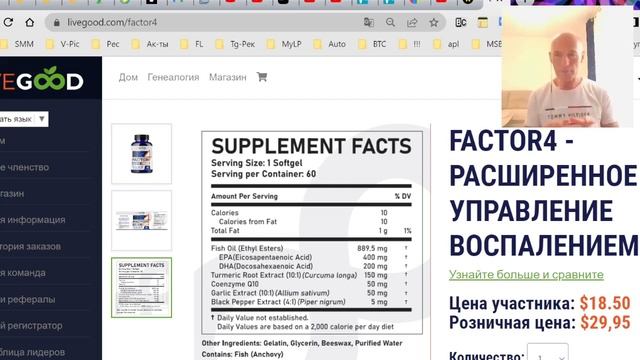The height and width of the screenshot is (360, 640).
Task: Open the apl bookmarks folder
Action: click(447, 44)
